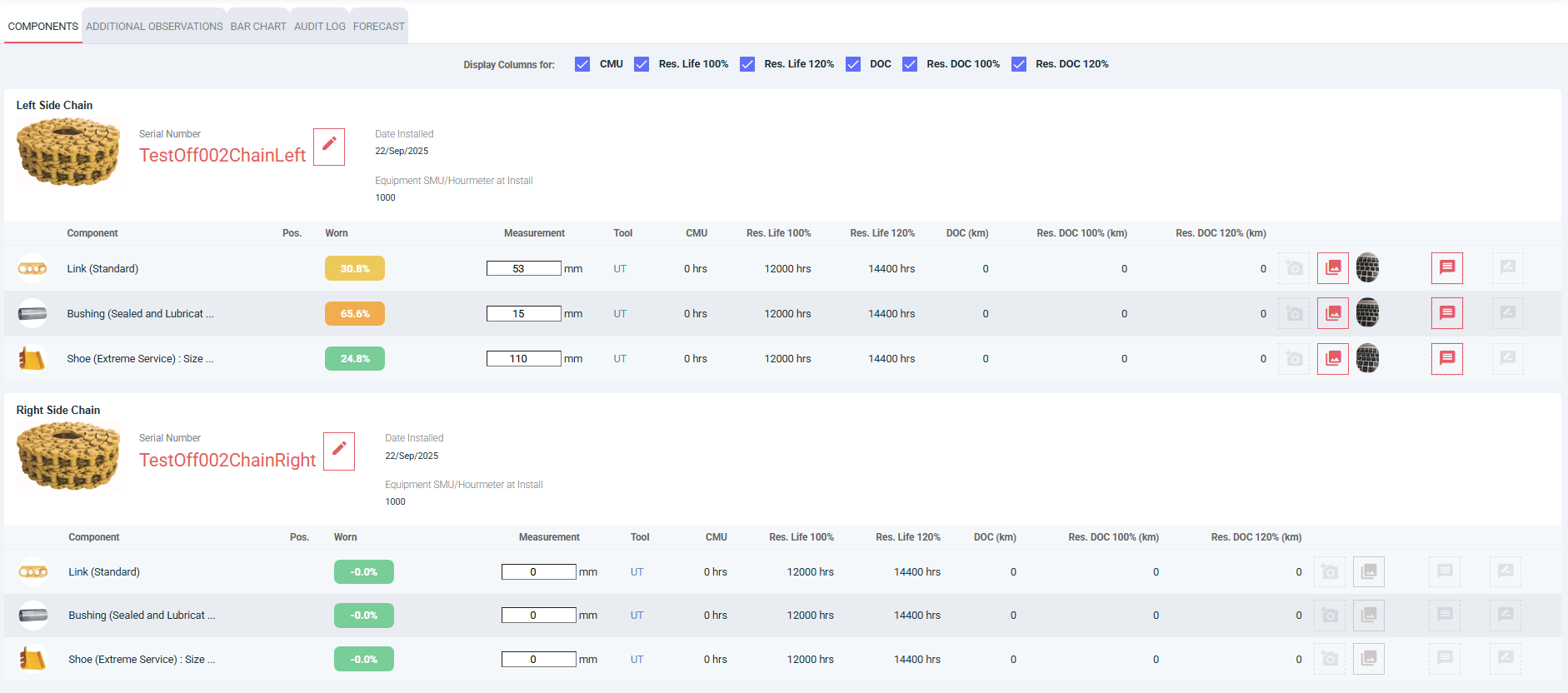Click UT tool link in left chain Link row

point(620,269)
